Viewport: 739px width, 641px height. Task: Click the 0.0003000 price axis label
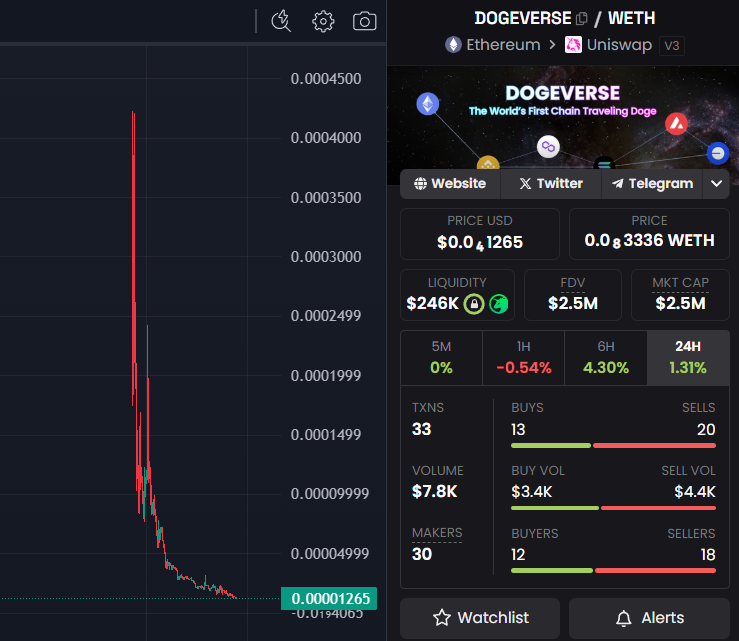click(x=326, y=257)
